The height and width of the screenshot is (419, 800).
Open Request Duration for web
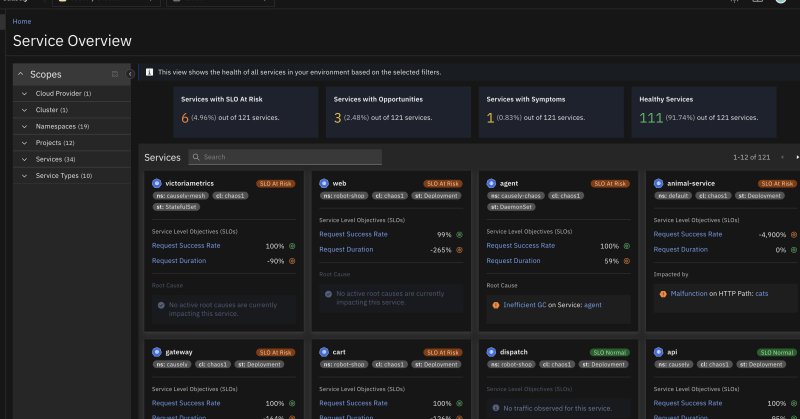pos(346,250)
